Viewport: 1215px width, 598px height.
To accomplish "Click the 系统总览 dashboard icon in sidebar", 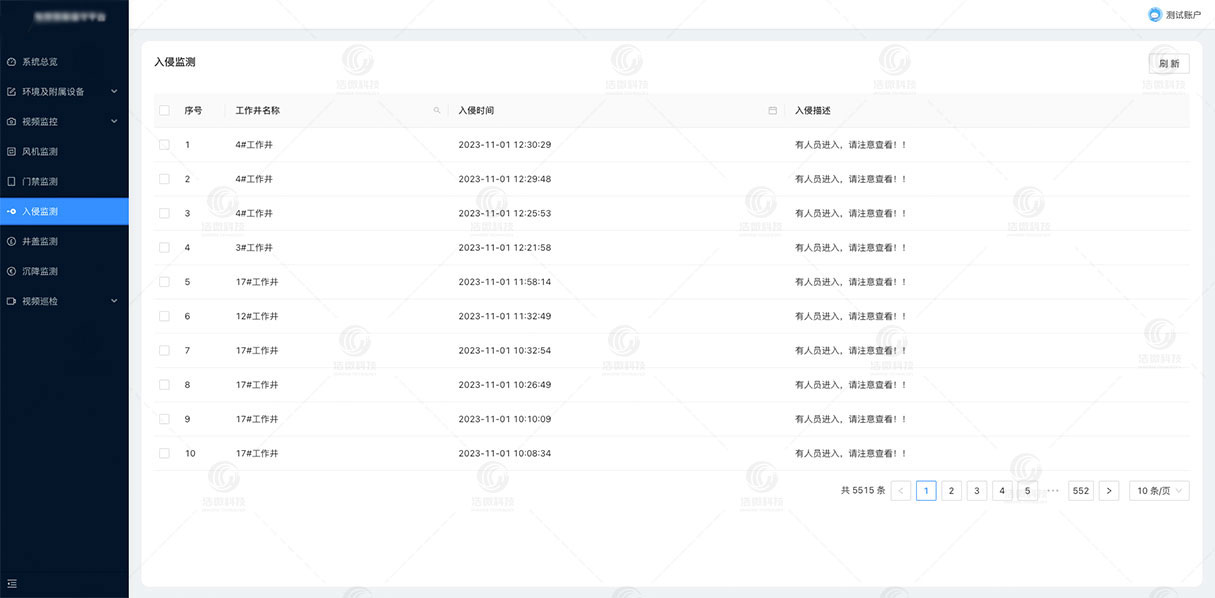I will click(12, 62).
